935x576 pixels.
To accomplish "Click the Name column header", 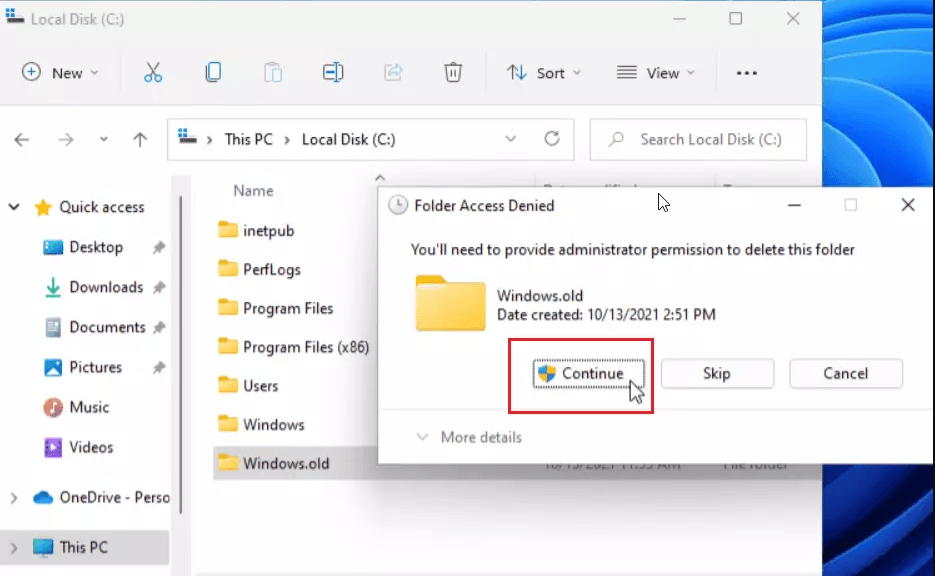I will [x=253, y=191].
